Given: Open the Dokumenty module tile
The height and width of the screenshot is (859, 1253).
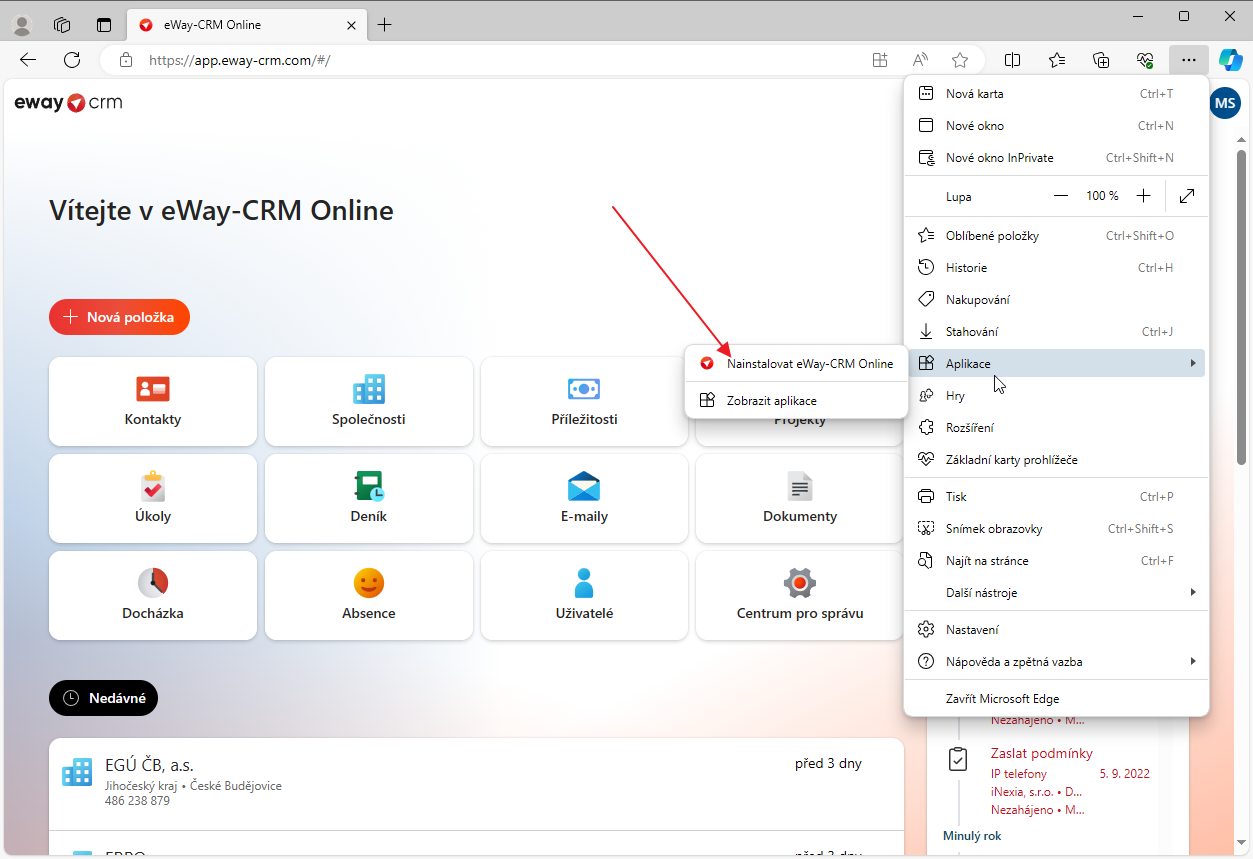Looking at the screenshot, I should [x=800, y=498].
